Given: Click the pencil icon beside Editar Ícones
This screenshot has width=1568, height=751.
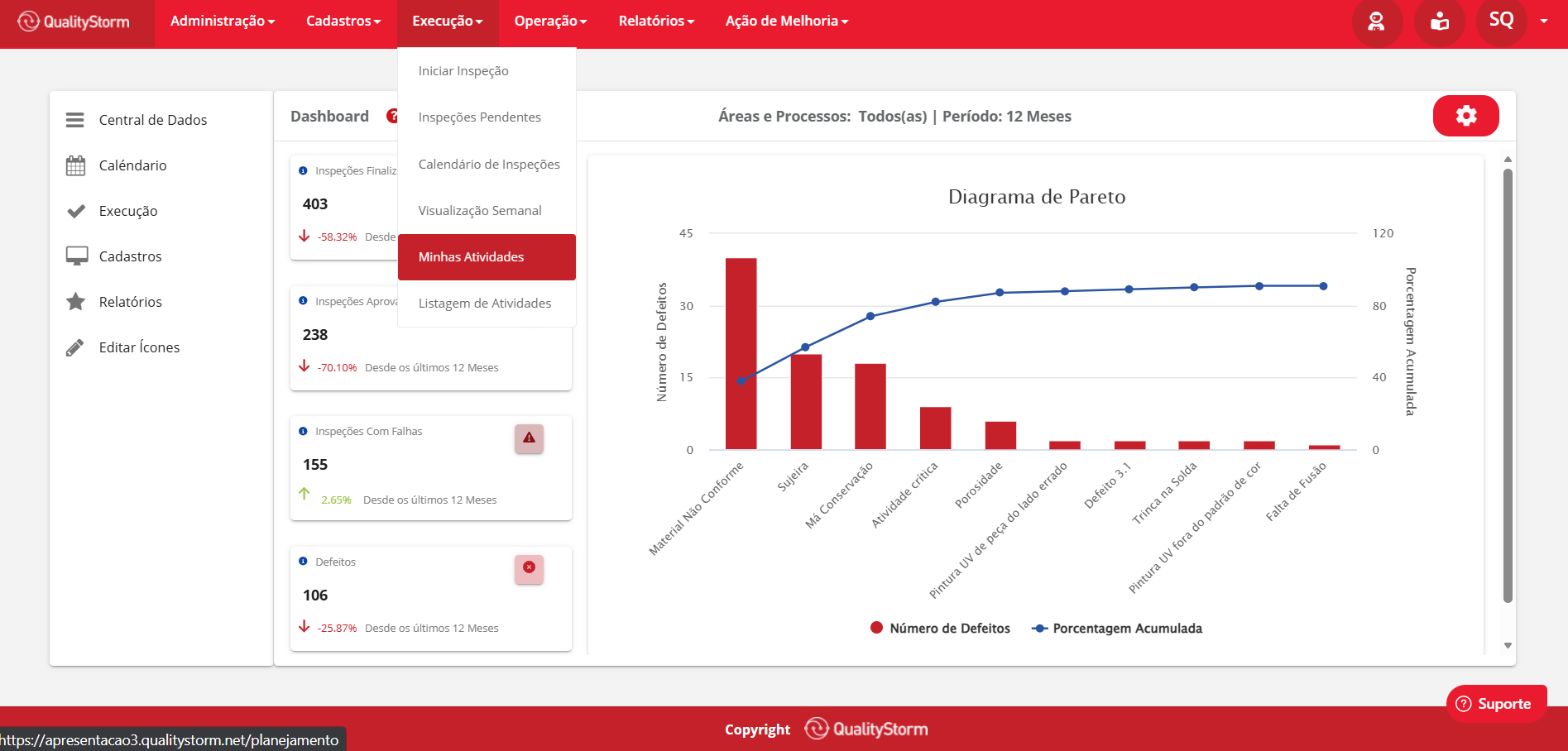Looking at the screenshot, I should click(x=75, y=347).
